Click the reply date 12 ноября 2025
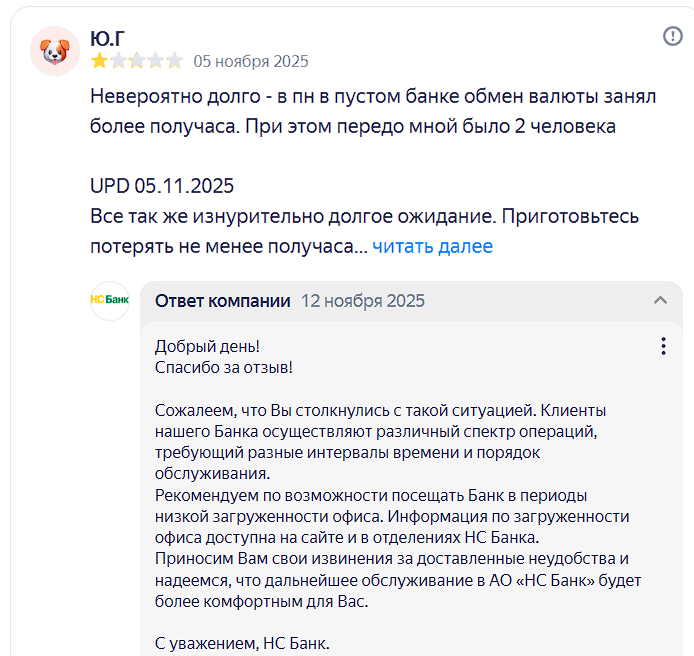The height and width of the screenshot is (656, 694). 362,301
